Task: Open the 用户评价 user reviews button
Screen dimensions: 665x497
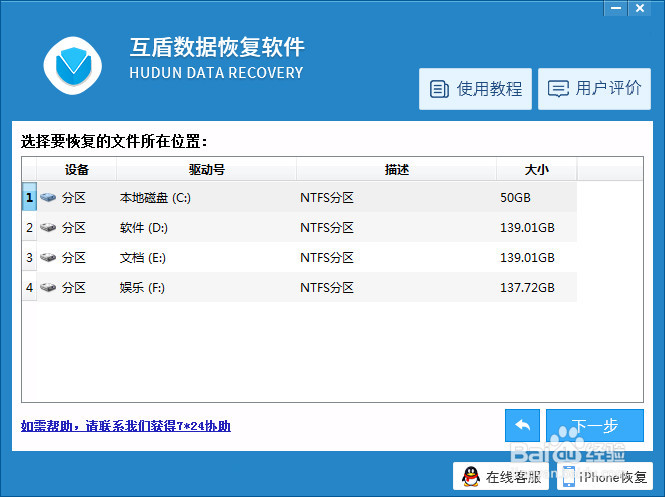Action: point(594,89)
